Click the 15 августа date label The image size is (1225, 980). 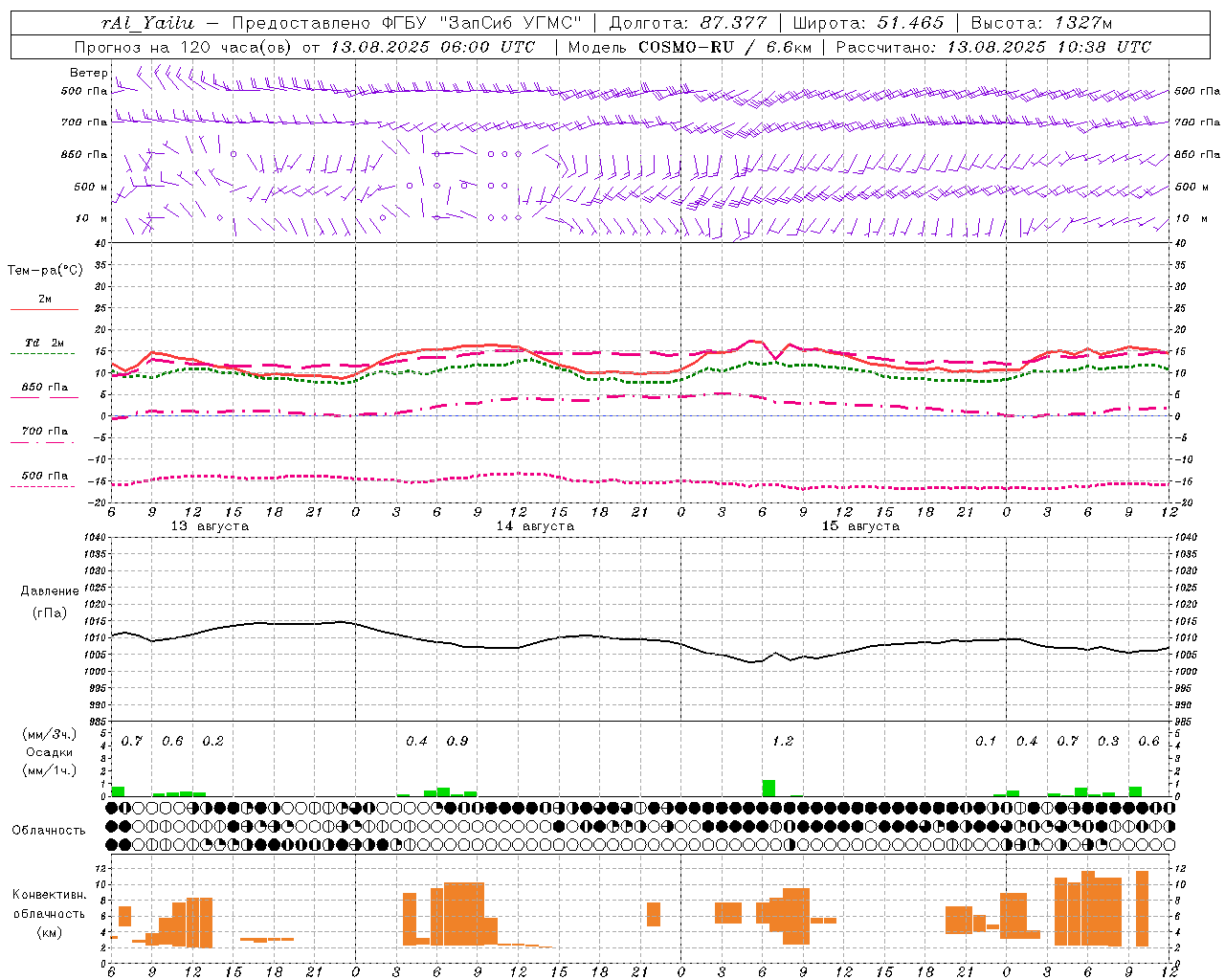[860, 526]
